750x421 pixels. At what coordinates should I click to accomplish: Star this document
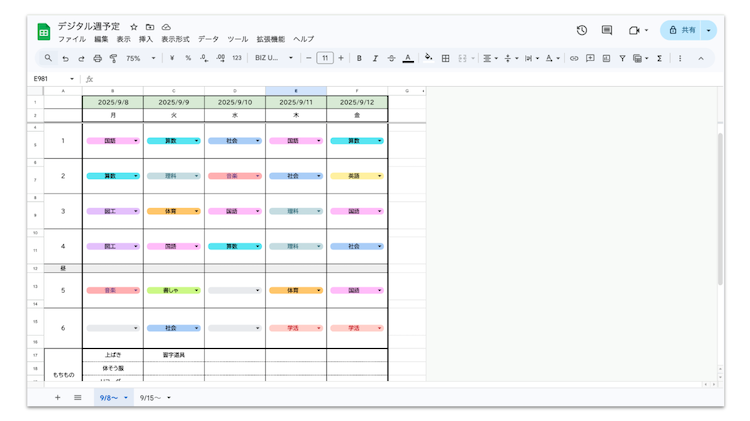[134, 27]
